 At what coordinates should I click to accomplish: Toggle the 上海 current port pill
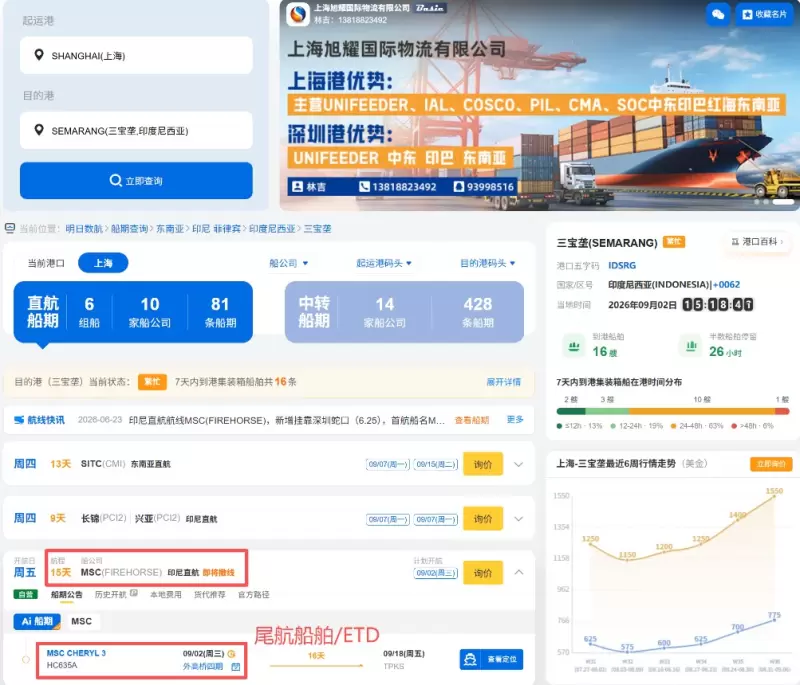click(103, 263)
